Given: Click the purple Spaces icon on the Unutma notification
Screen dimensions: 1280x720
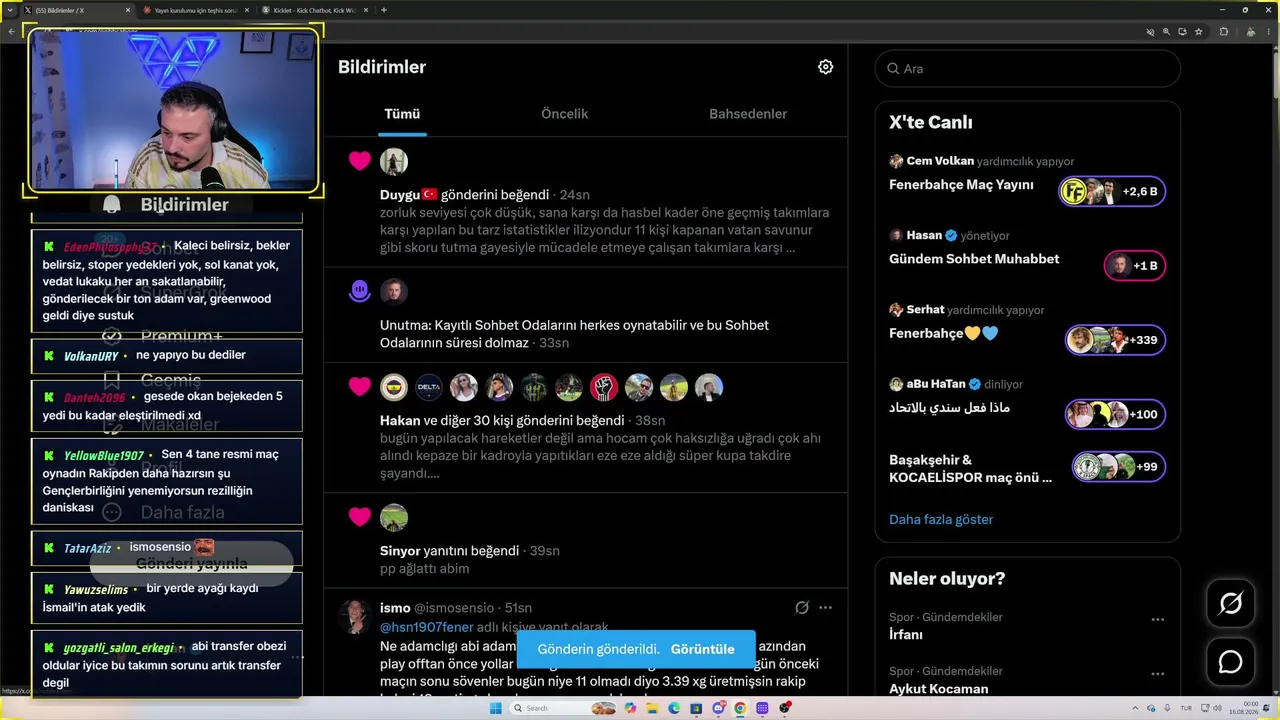Looking at the screenshot, I should [x=360, y=291].
